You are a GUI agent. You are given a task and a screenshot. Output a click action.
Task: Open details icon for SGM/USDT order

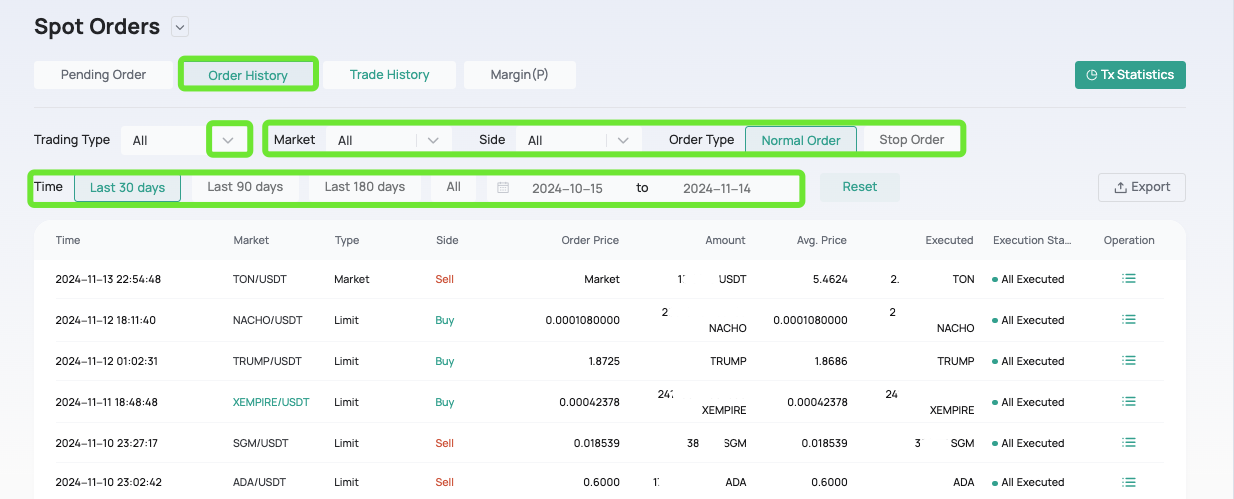click(x=1129, y=443)
